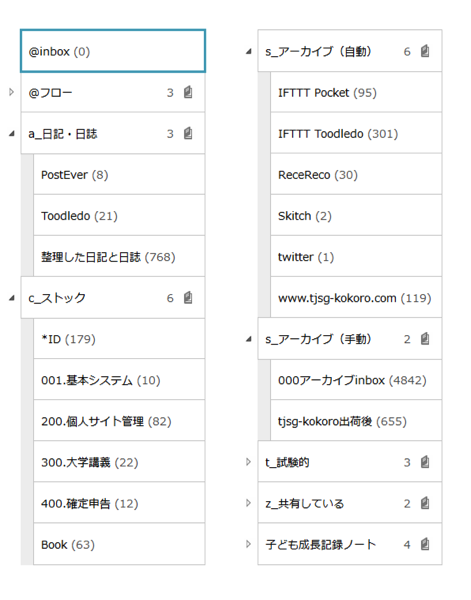Select the @inbox (0) notebook
Viewport: 471px width, 600px height.
pos(113,51)
